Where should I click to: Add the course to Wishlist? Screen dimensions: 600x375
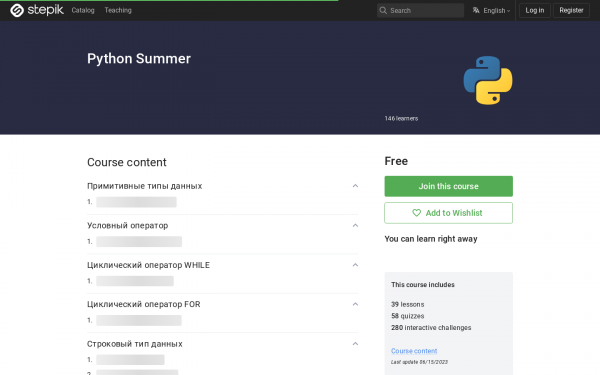coord(448,213)
